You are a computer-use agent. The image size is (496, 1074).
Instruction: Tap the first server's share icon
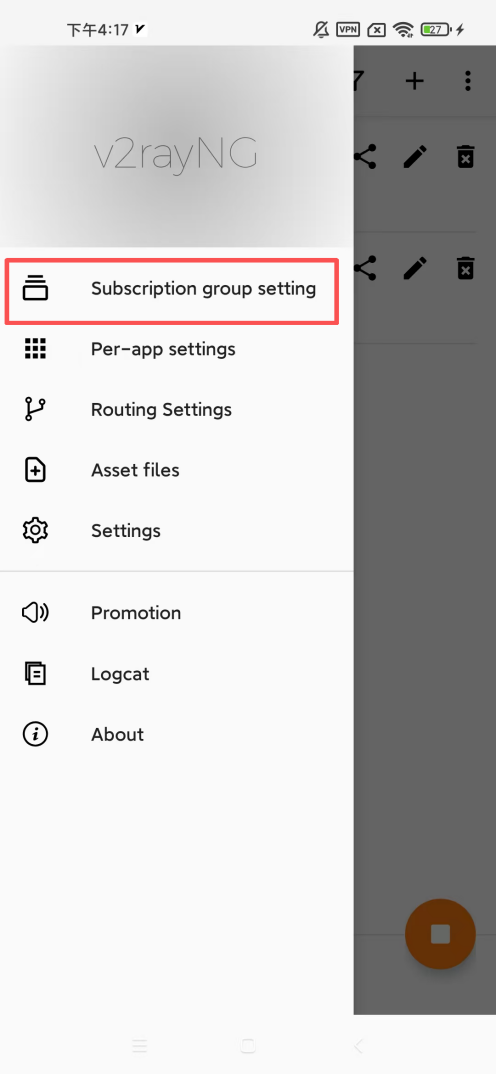[366, 157]
